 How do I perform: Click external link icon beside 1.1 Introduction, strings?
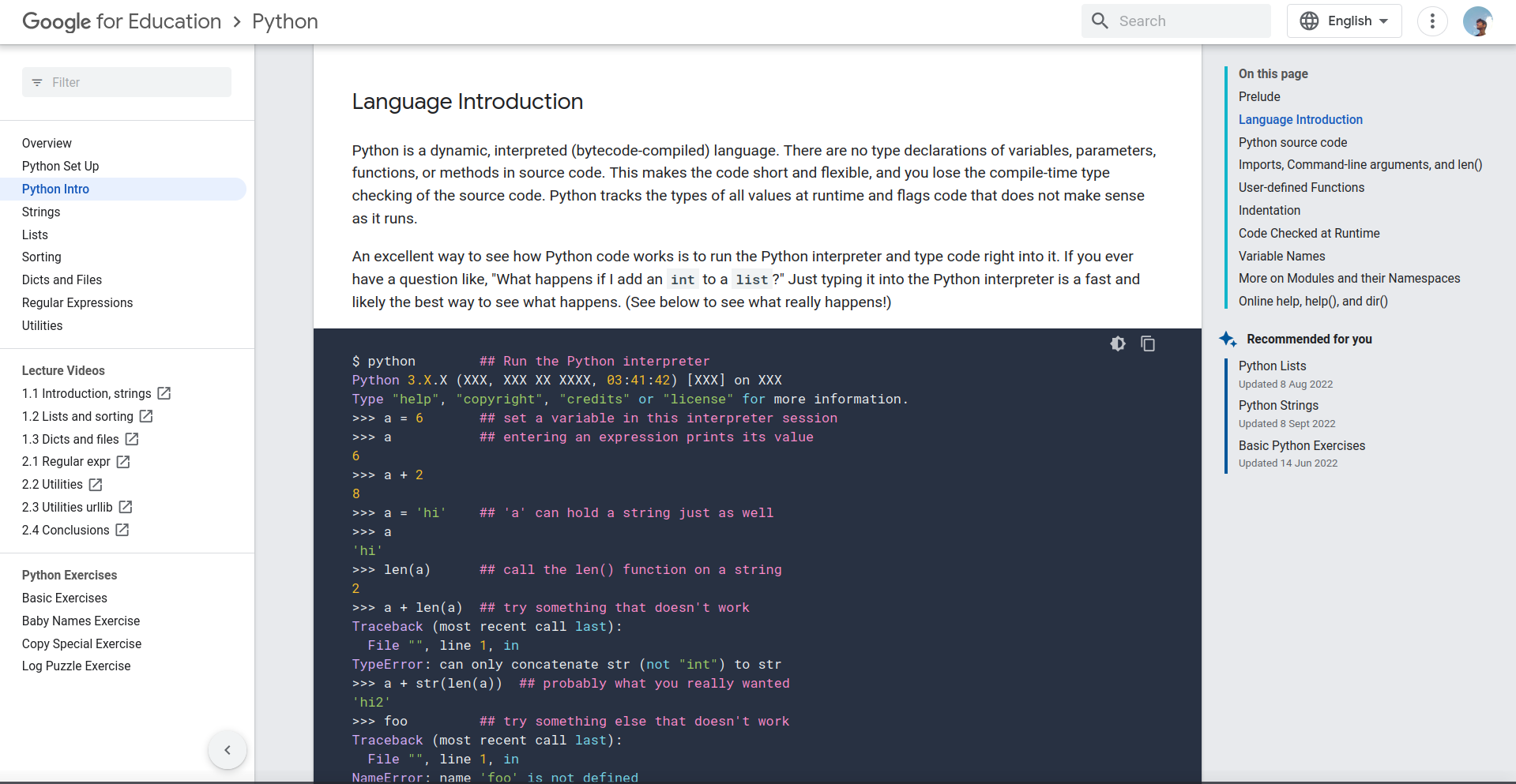click(164, 393)
